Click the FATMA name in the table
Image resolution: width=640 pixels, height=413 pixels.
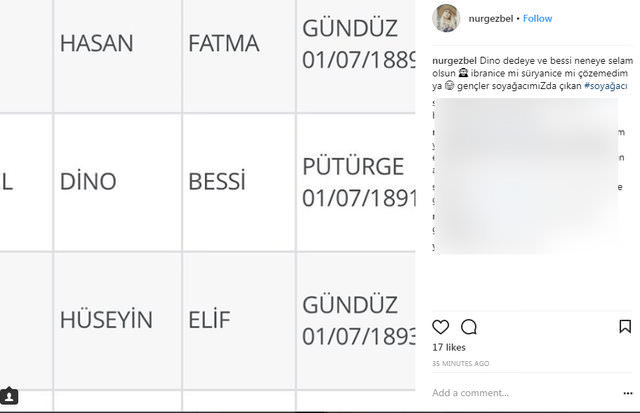[x=224, y=43]
